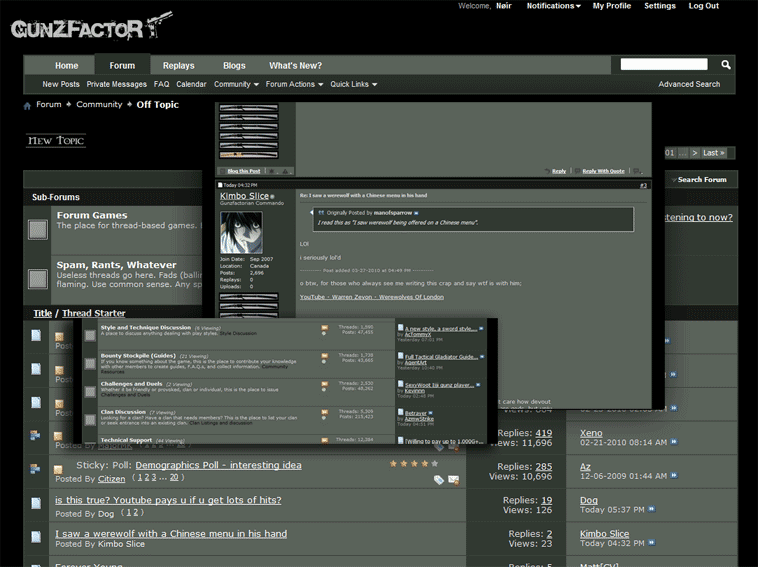Image resolution: width=758 pixels, height=567 pixels.
Task: Open My Profile from the top bar
Action: [612, 6]
